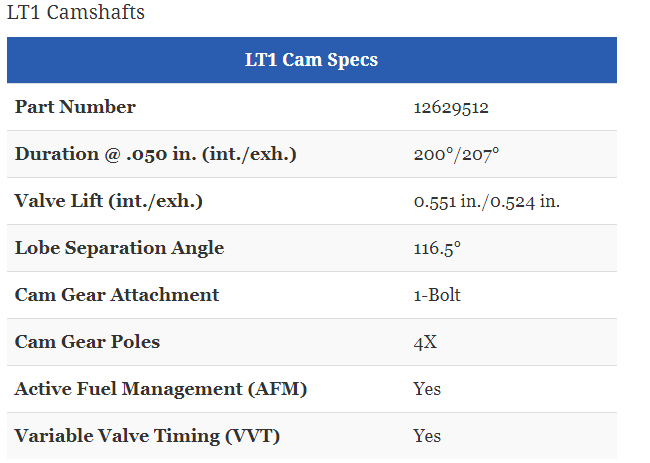Viewport: 650px width, 463px height.
Task: Click Active Fuel Management (AFM) label
Action: (x=161, y=389)
